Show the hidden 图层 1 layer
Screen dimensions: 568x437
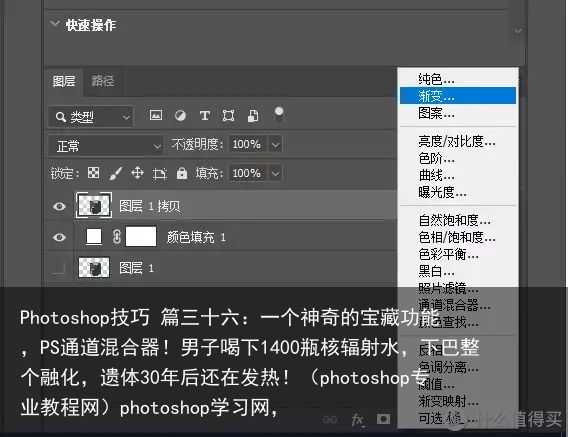pyautogui.click(x=58, y=268)
